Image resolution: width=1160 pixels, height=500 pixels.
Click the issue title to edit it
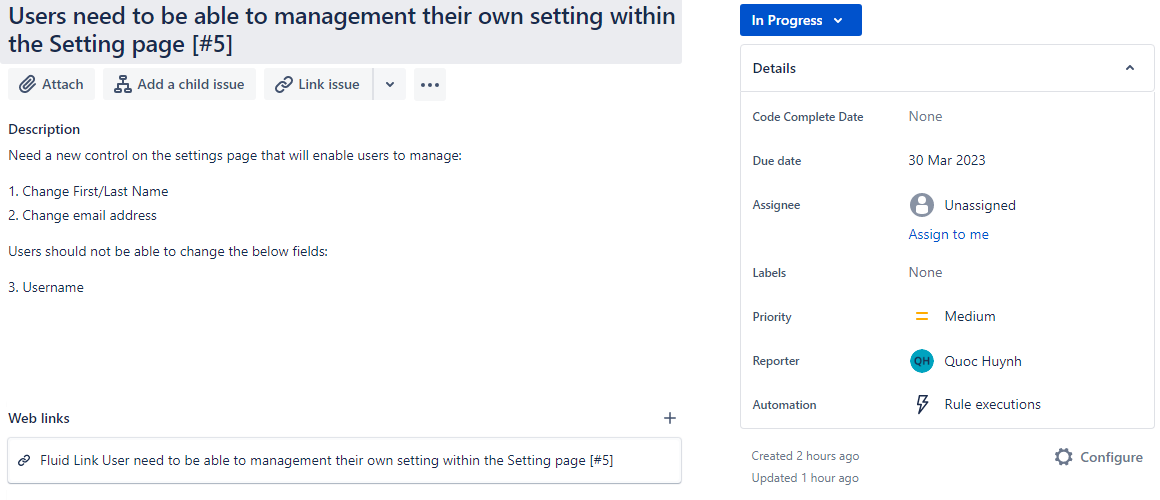(x=341, y=30)
